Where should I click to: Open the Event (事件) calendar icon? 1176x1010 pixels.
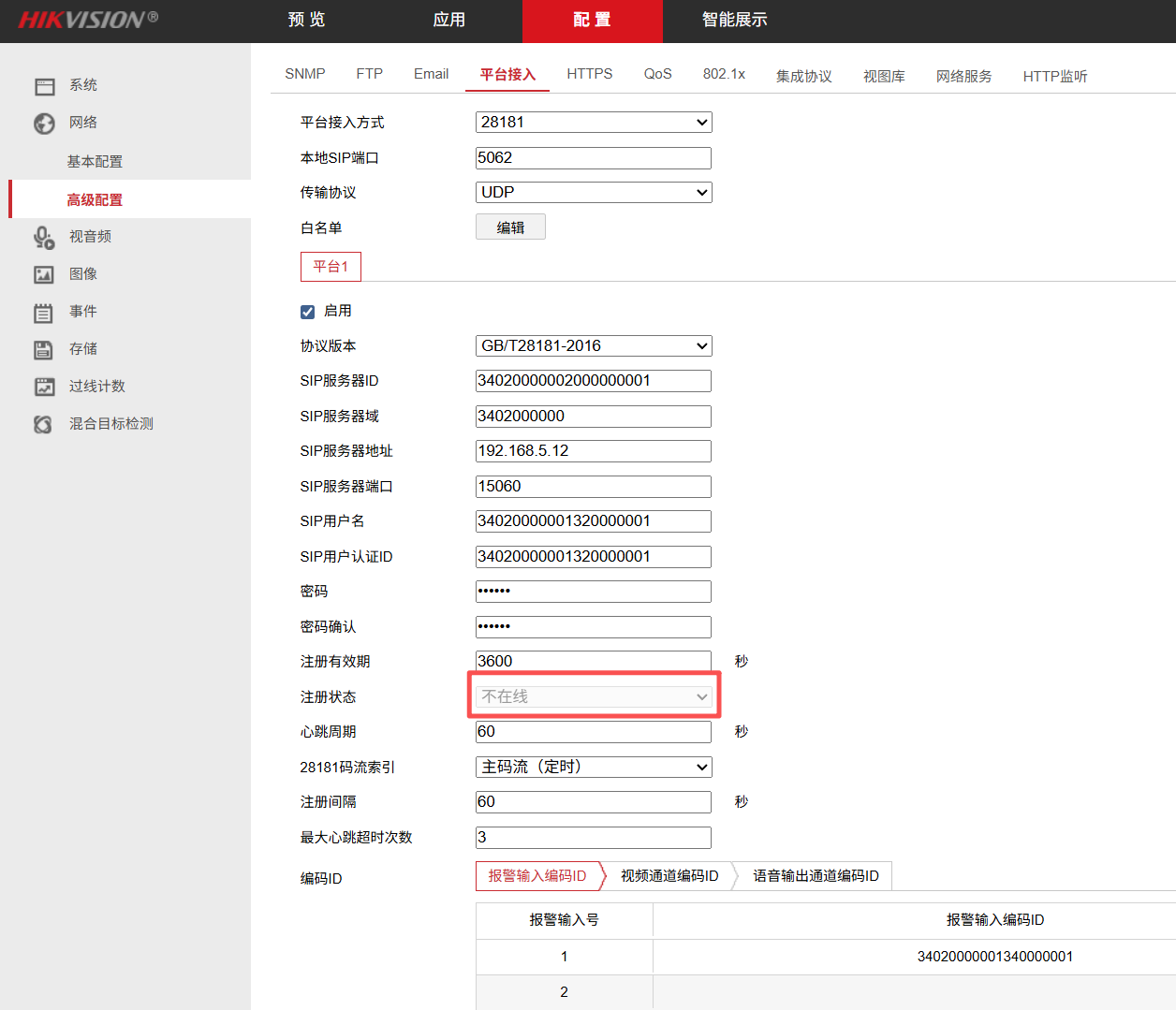point(44,313)
